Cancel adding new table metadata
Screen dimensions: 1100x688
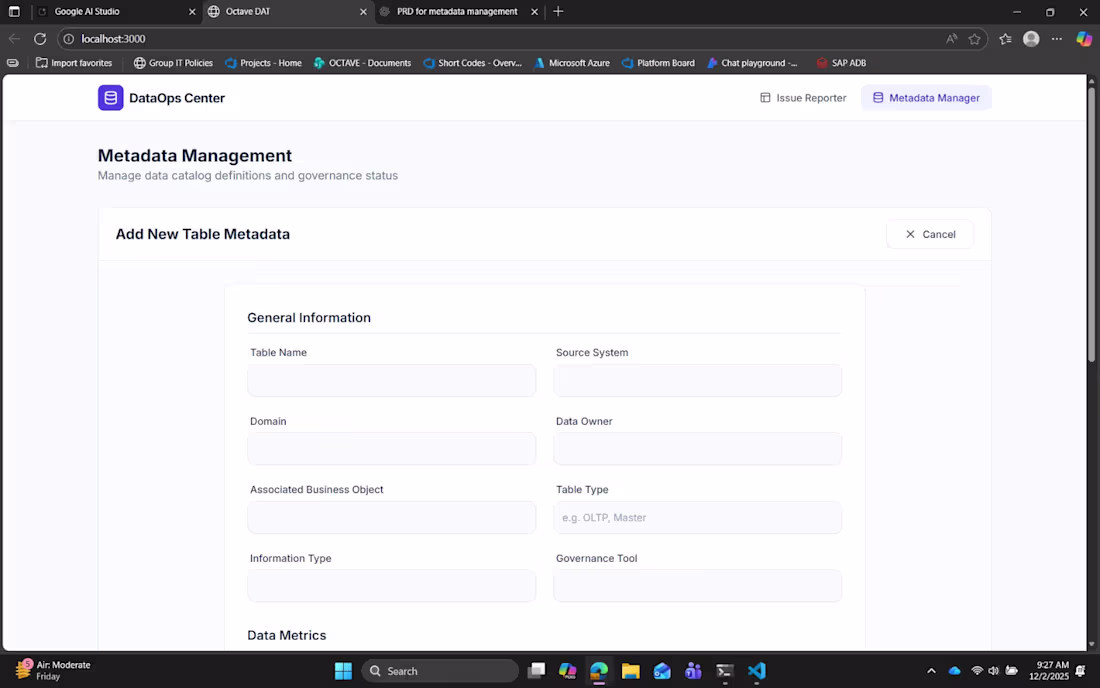coord(929,234)
